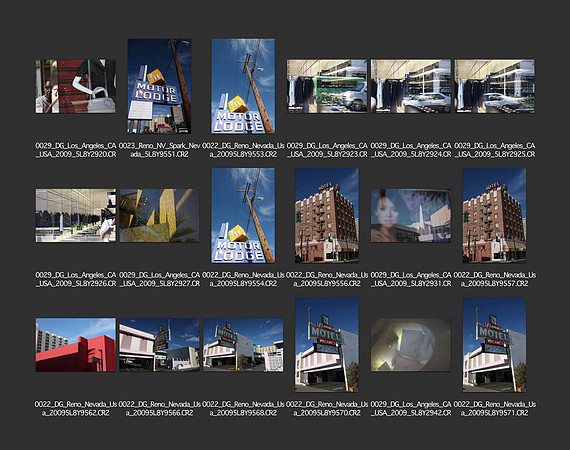Select filename ending 5L8Y9566.CR2
Image resolution: width=570 pixels, height=450 pixels.
click(x=159, y=409)
